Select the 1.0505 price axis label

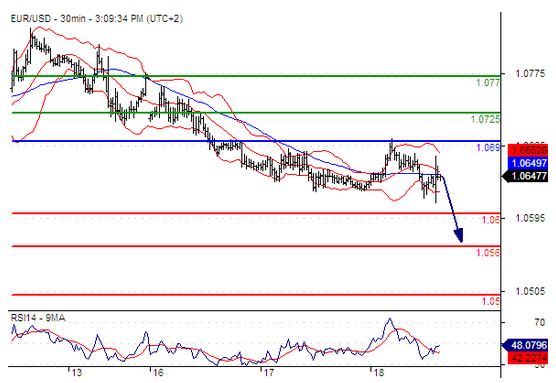(530, 292)
